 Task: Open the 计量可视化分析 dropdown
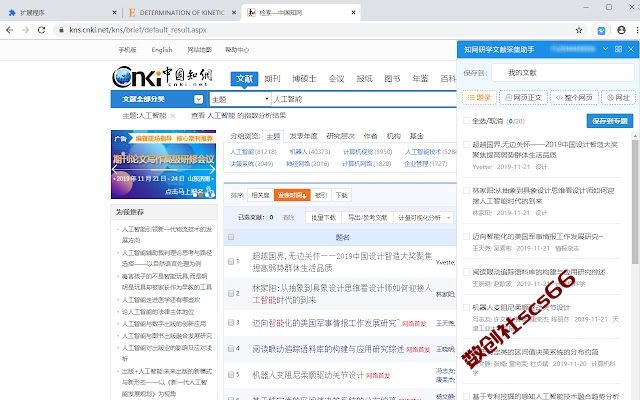(424, 218)
